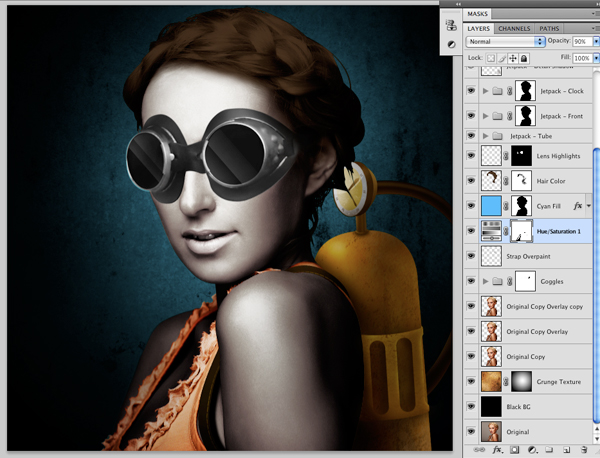Click the link icon on Goggles group
600x458 pixels.
[x=510, y=281]
